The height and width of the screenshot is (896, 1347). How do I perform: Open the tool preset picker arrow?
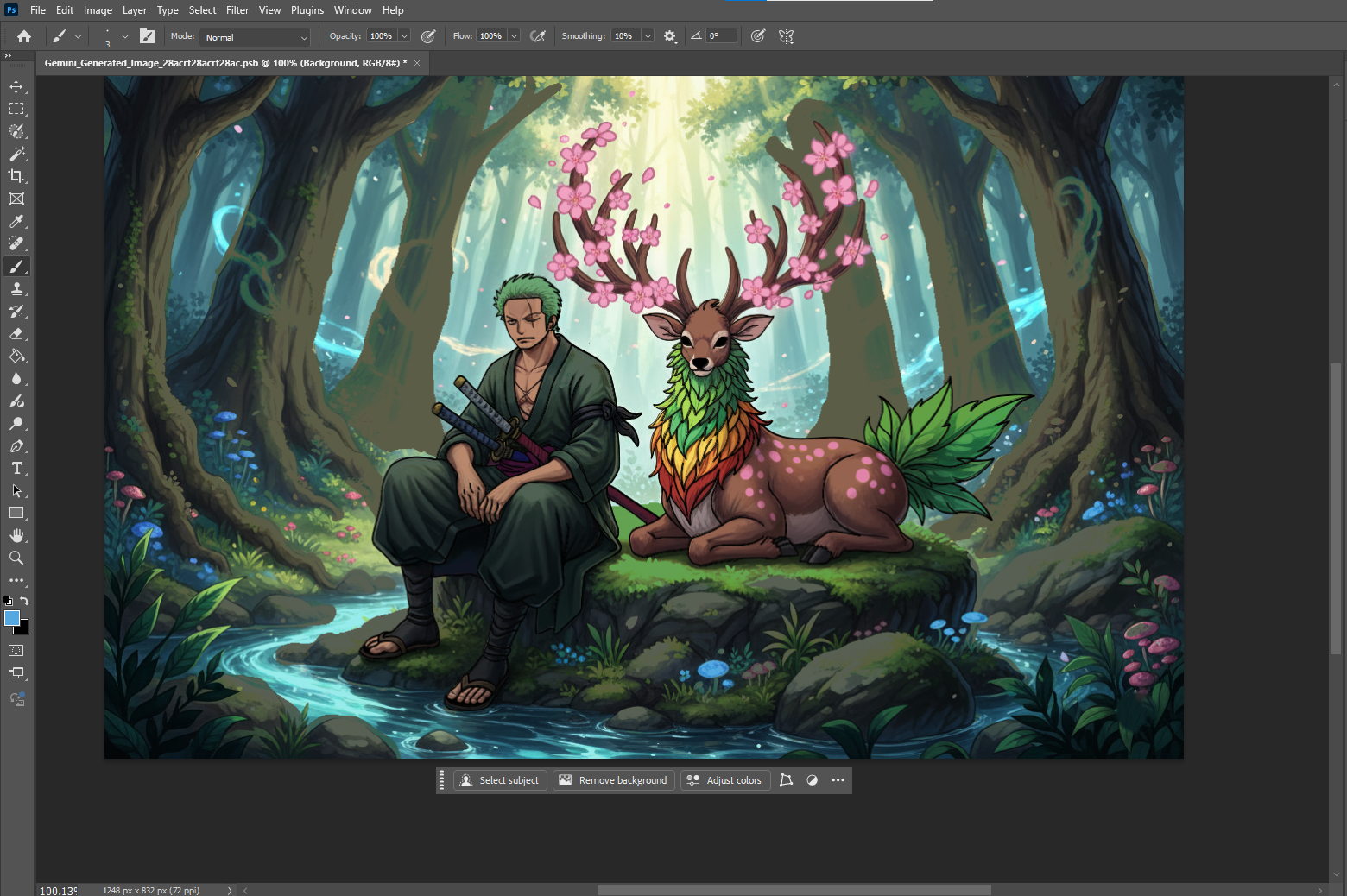pyautogui.click(x=78, y=36)
